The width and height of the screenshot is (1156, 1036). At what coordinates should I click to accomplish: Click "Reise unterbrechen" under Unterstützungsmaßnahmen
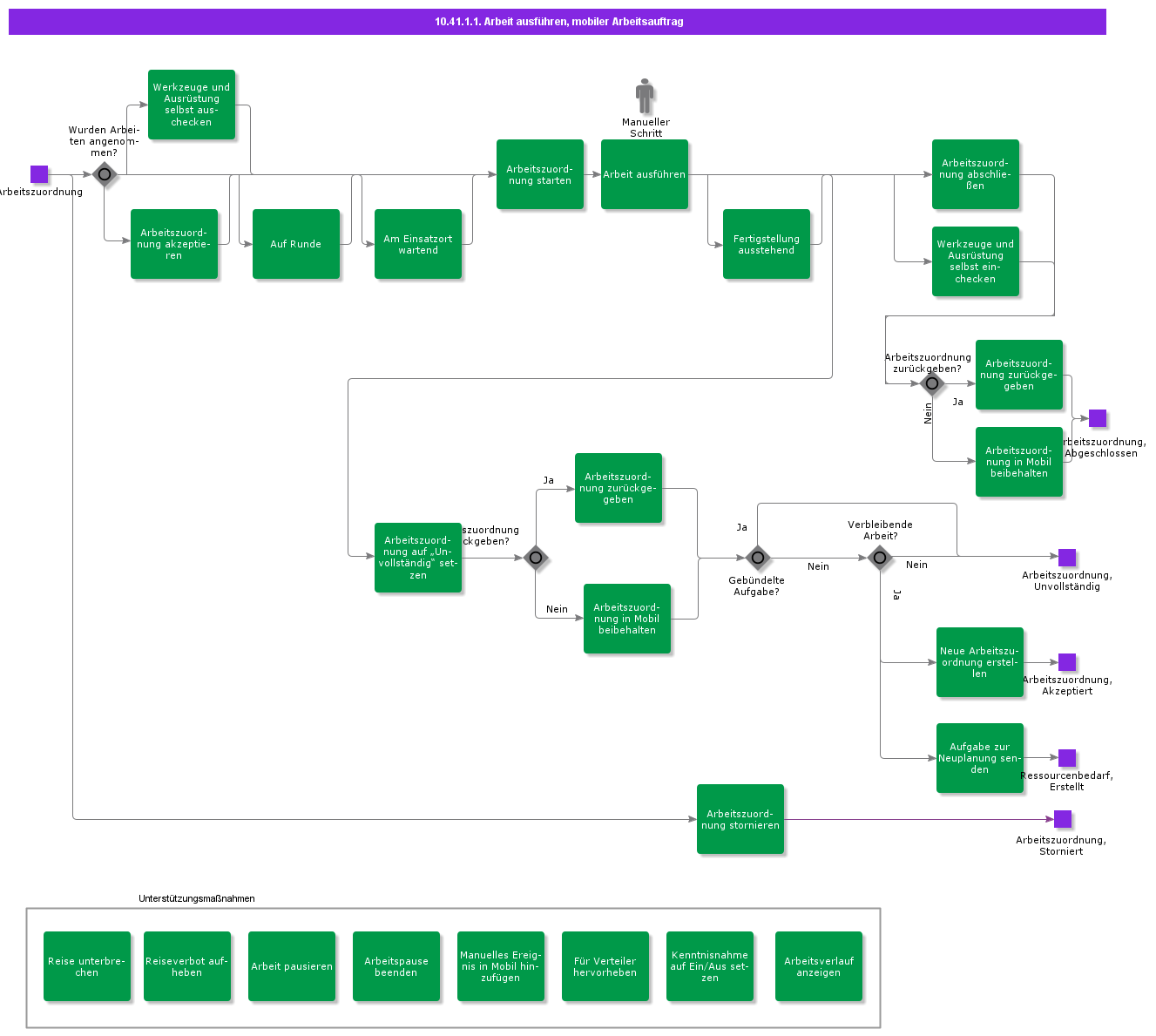pos(86,967)
